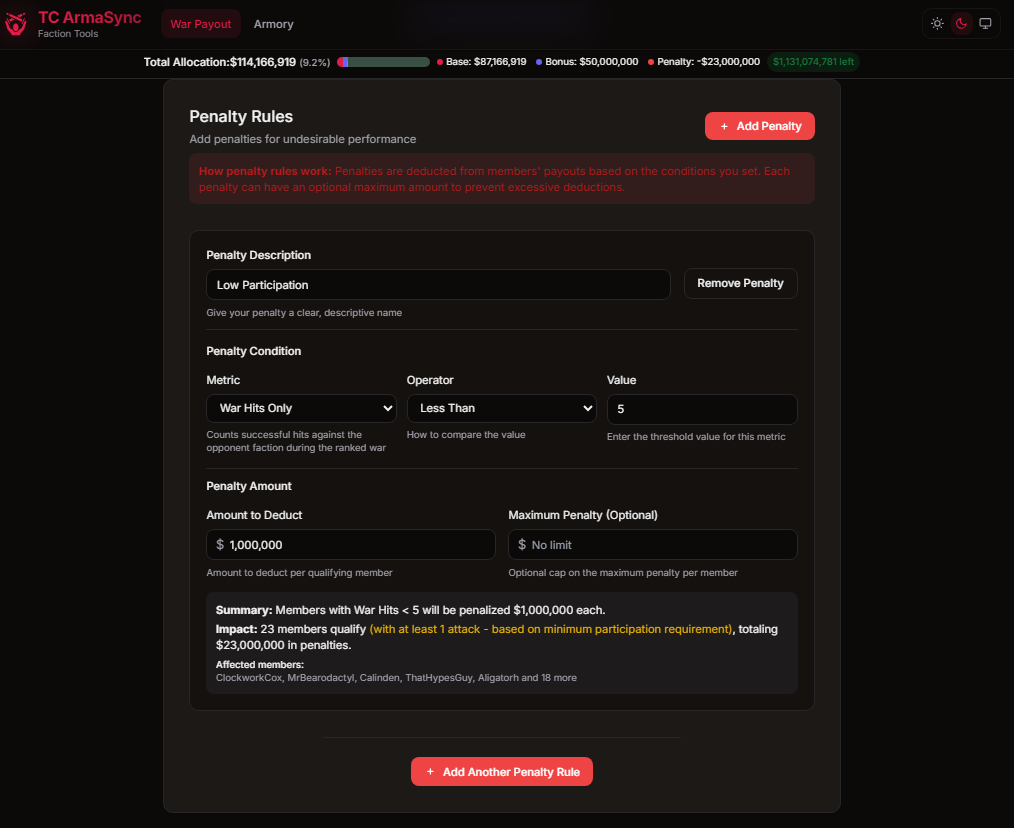Click the How penalty rules work notice
This screenshot has height=828, width=1014.
click(502, 179)
